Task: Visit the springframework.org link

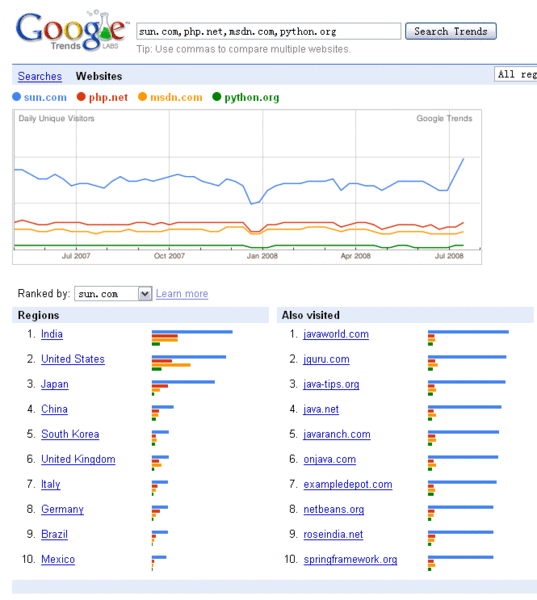Action: pos(350,559)
